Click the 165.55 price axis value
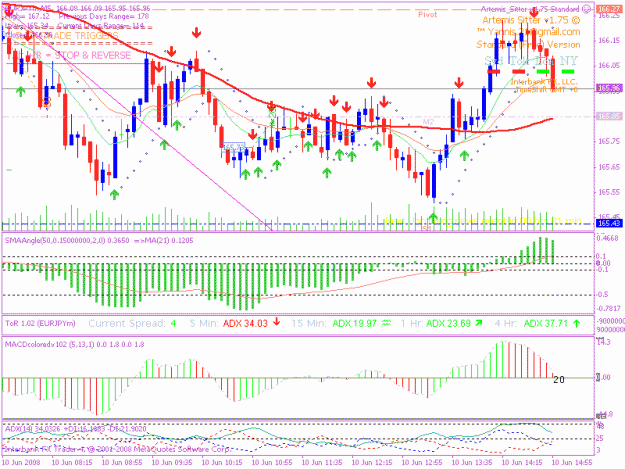625x469 pixels. click(609, 192)
